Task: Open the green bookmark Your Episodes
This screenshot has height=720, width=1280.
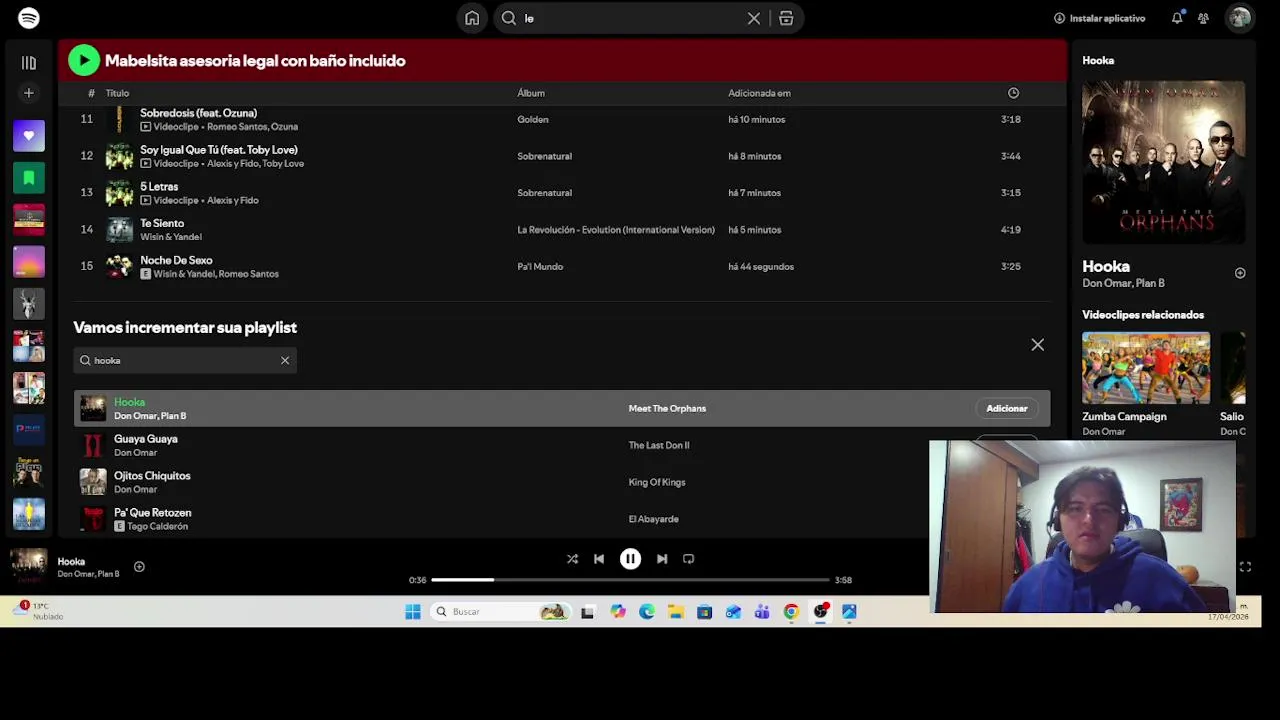Action: click(29, 178)
